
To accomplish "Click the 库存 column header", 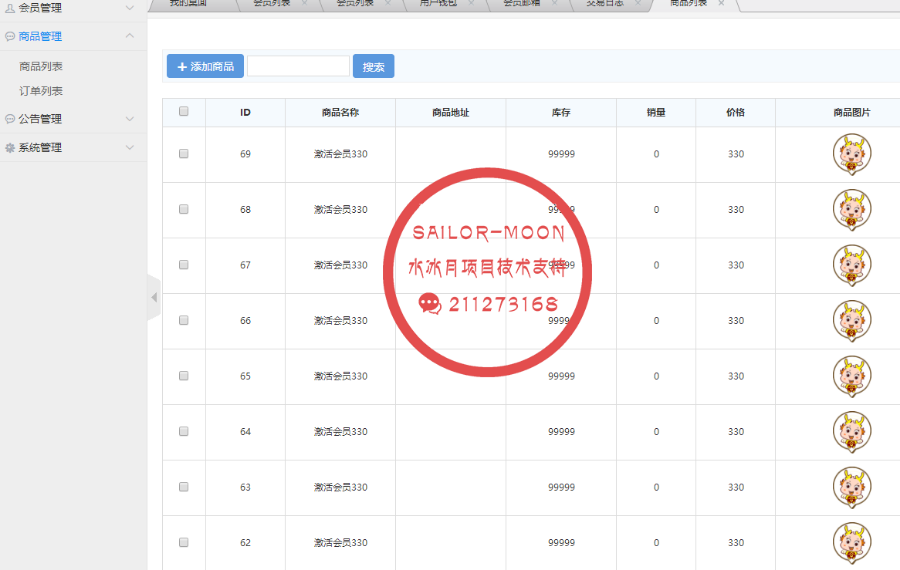I will pos(561,113).
